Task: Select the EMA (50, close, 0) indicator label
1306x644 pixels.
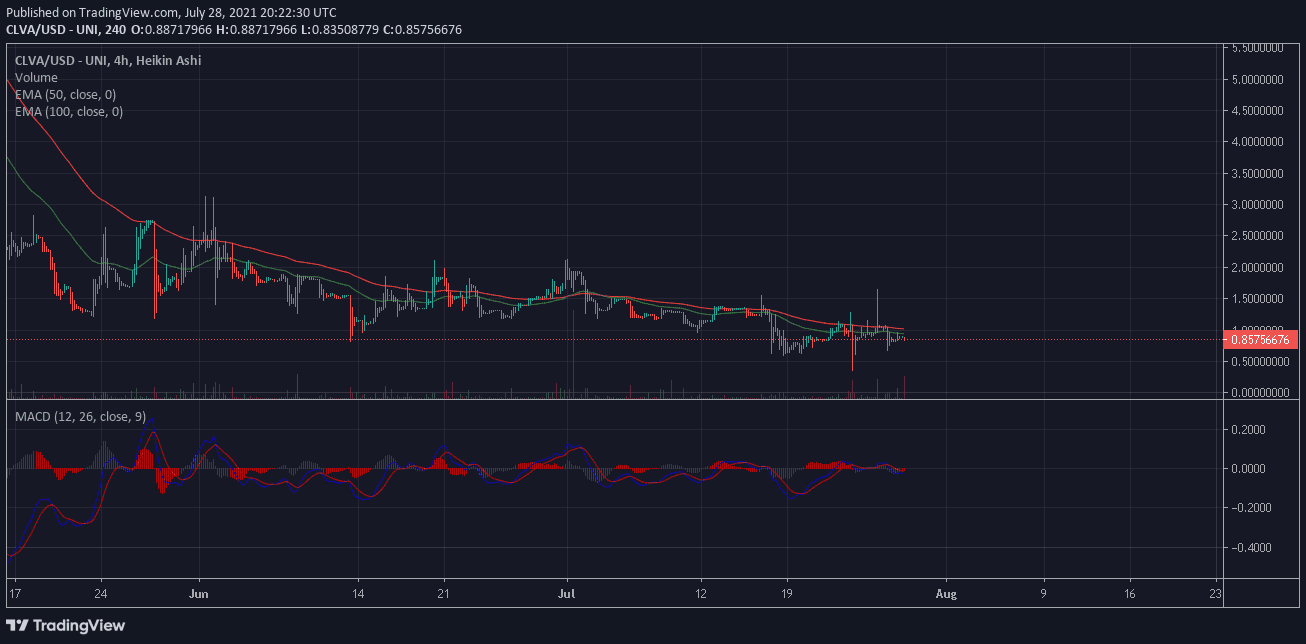Action: (66, 94)
